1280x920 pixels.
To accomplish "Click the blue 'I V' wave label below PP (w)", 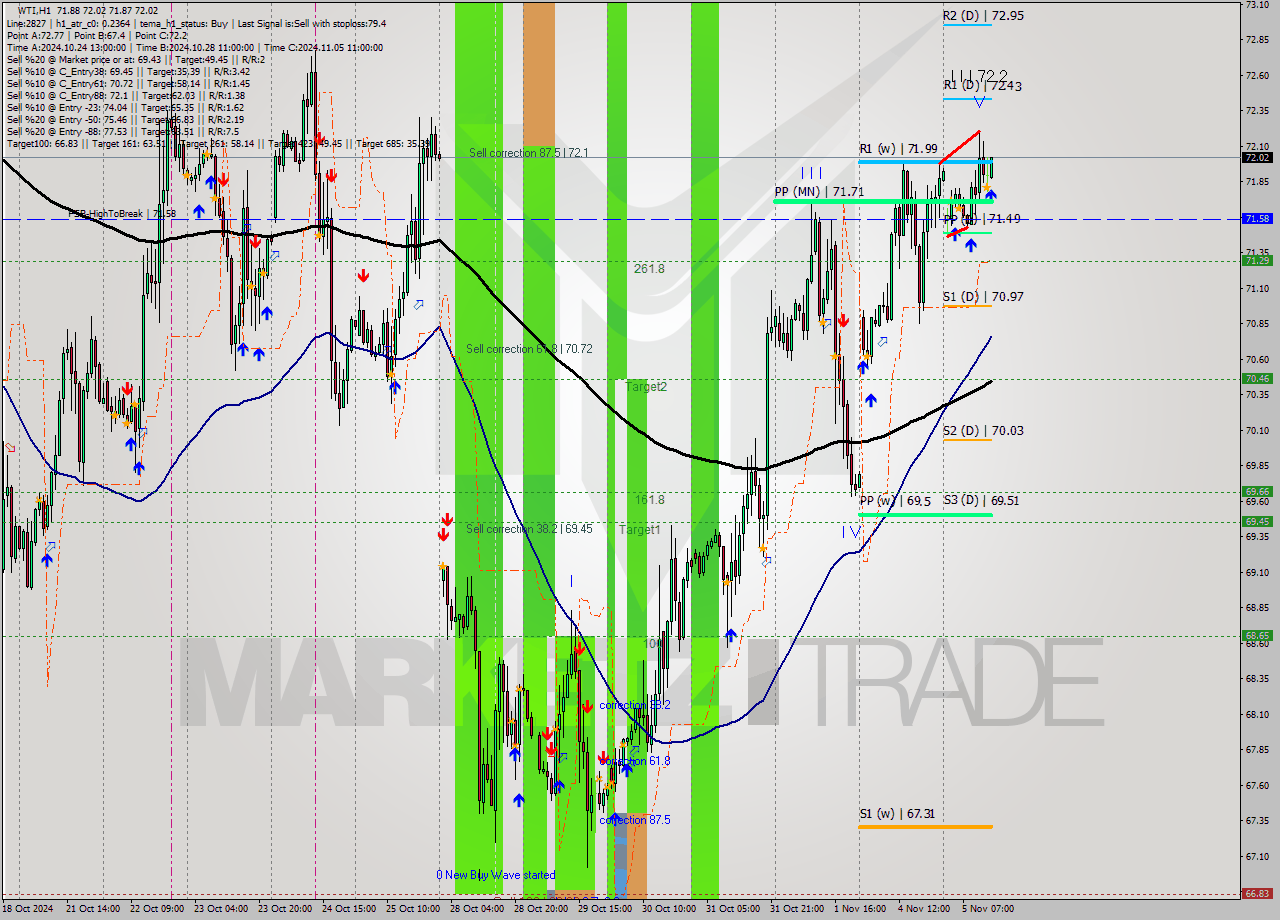I will pyautogui.click(x=851, y=531).
